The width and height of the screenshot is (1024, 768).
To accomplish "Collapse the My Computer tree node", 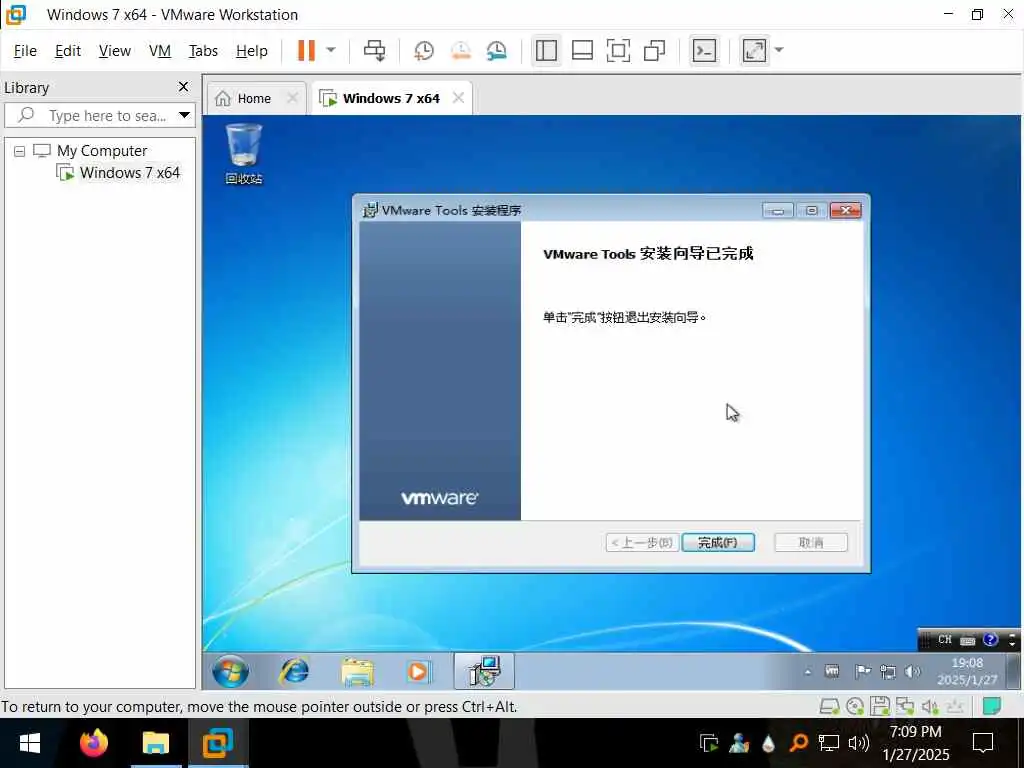I will [20, 151].
